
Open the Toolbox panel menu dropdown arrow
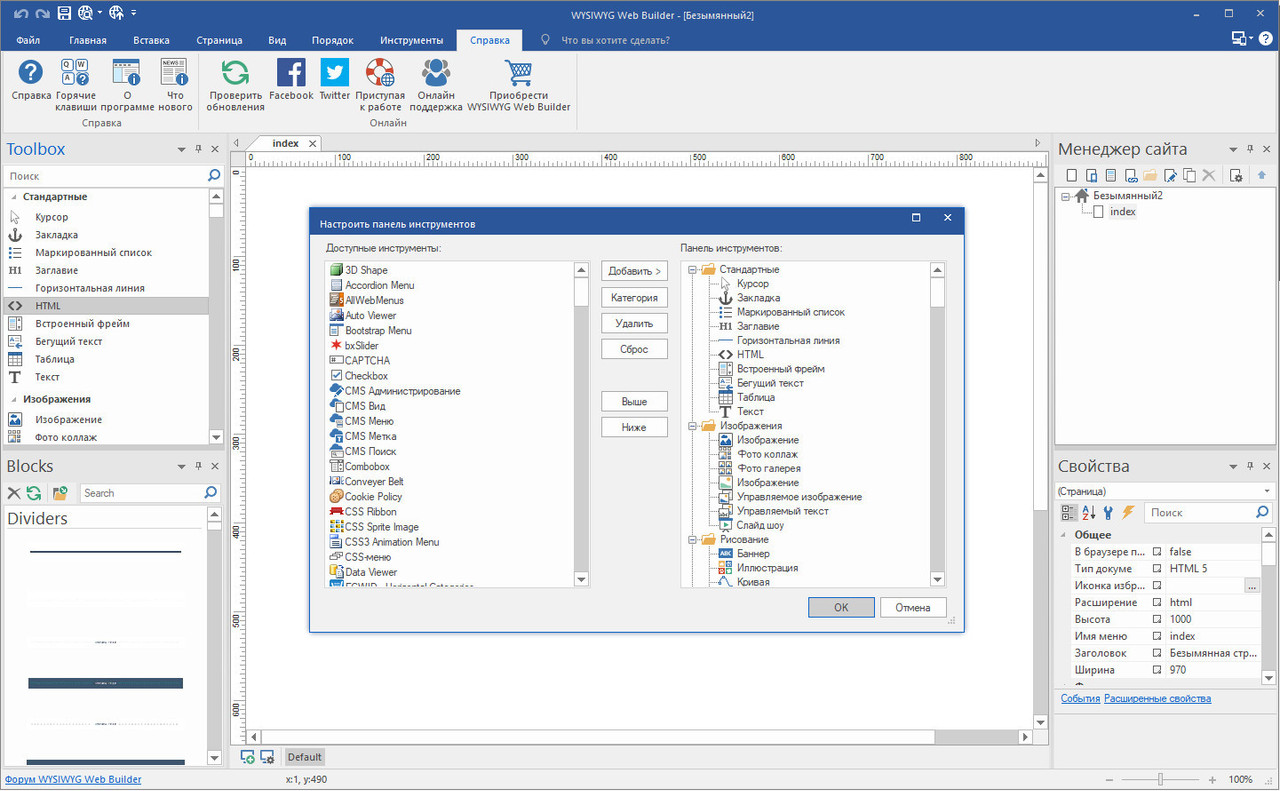[x=181, y=149]
